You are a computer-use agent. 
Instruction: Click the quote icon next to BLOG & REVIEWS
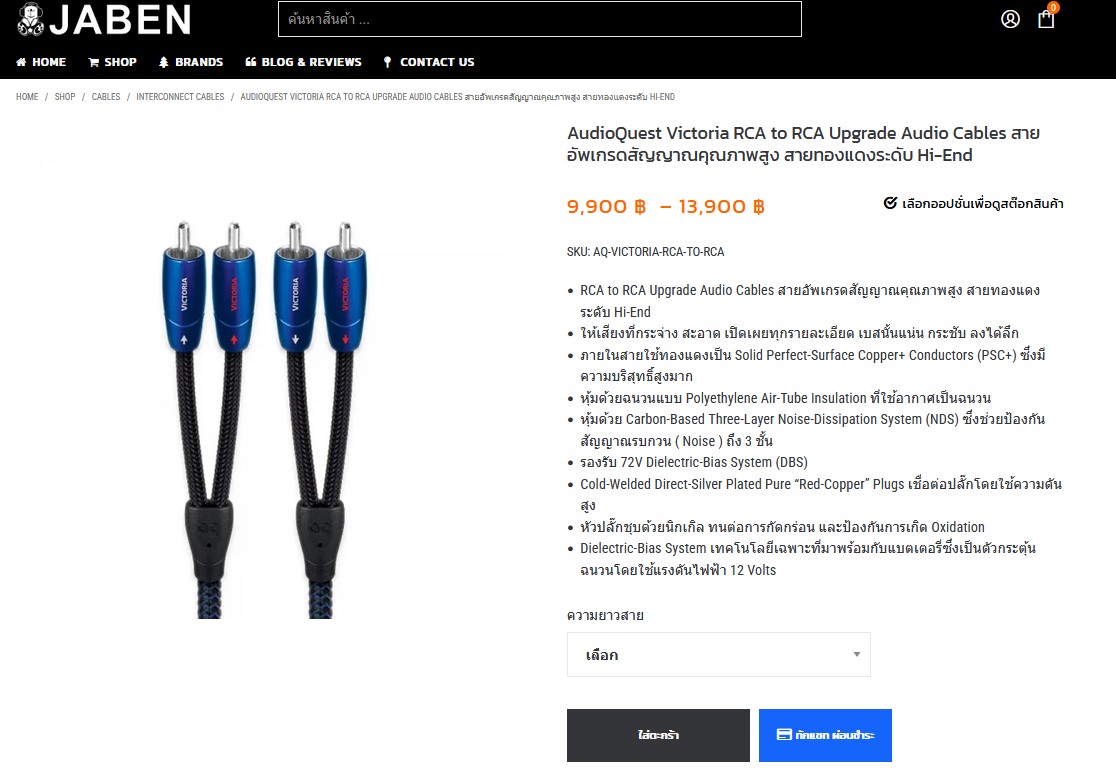(x=251, y=62)
